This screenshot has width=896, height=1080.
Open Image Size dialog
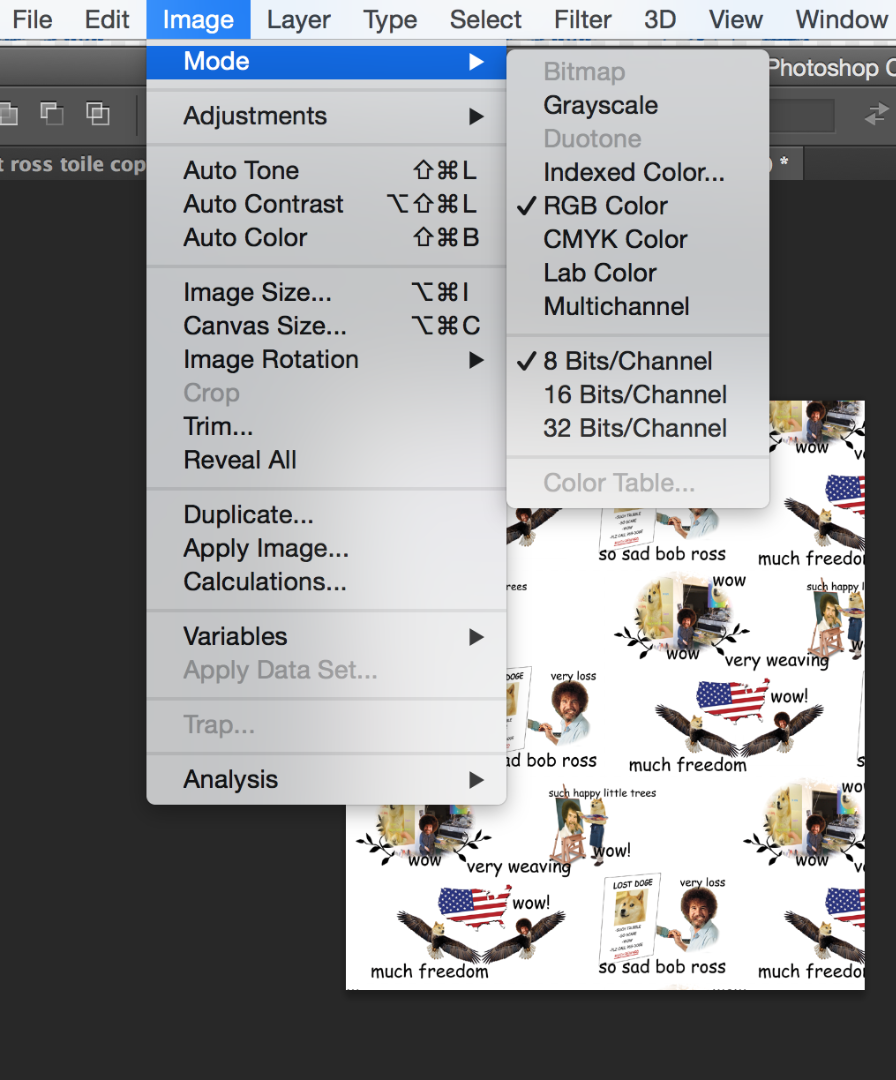(326, 292)
